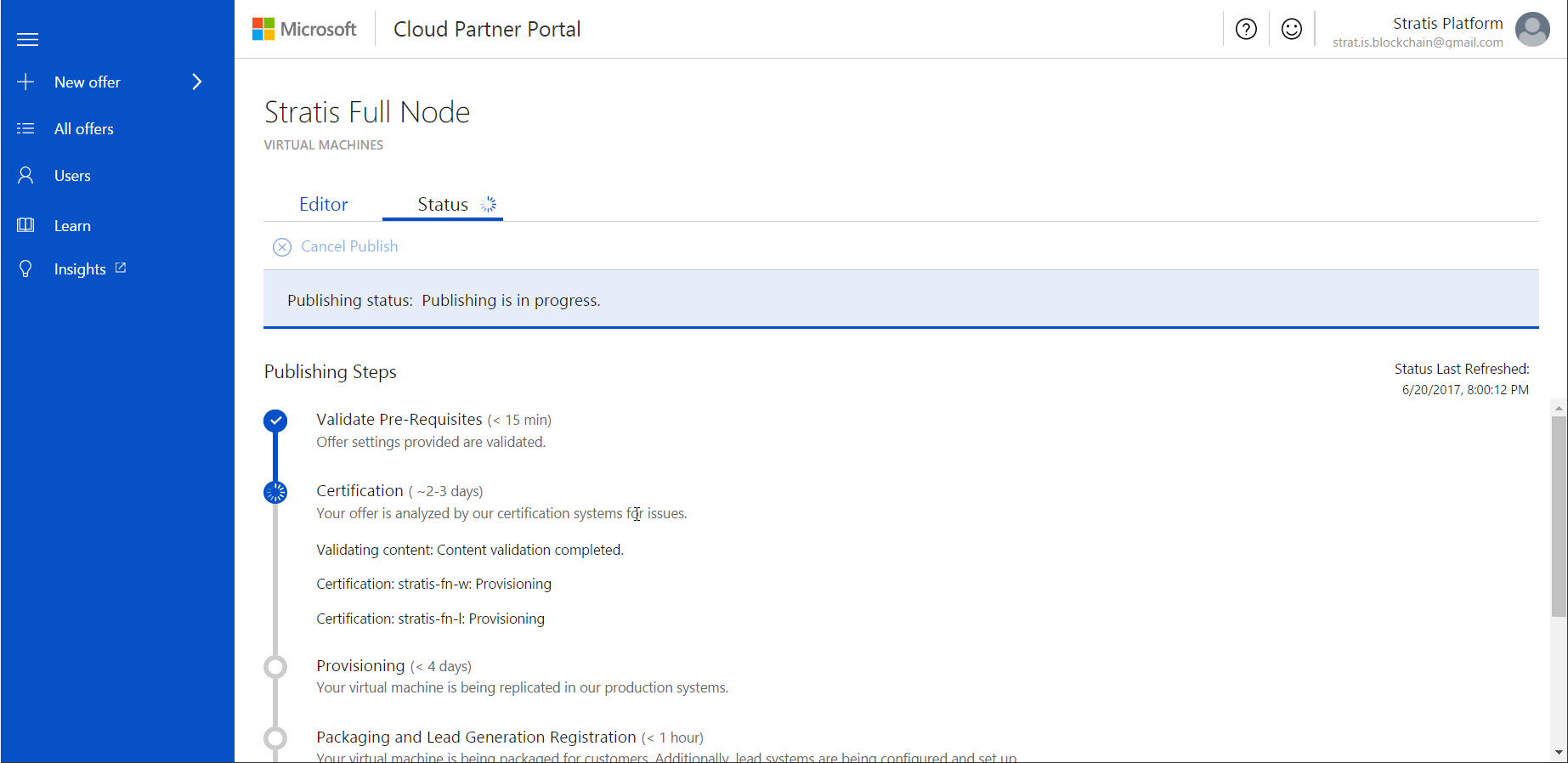The width and height of the screenshot is (1568, 763).
Task: Click the Status Last Refreshed timestamp
Action: [1465, 390]
